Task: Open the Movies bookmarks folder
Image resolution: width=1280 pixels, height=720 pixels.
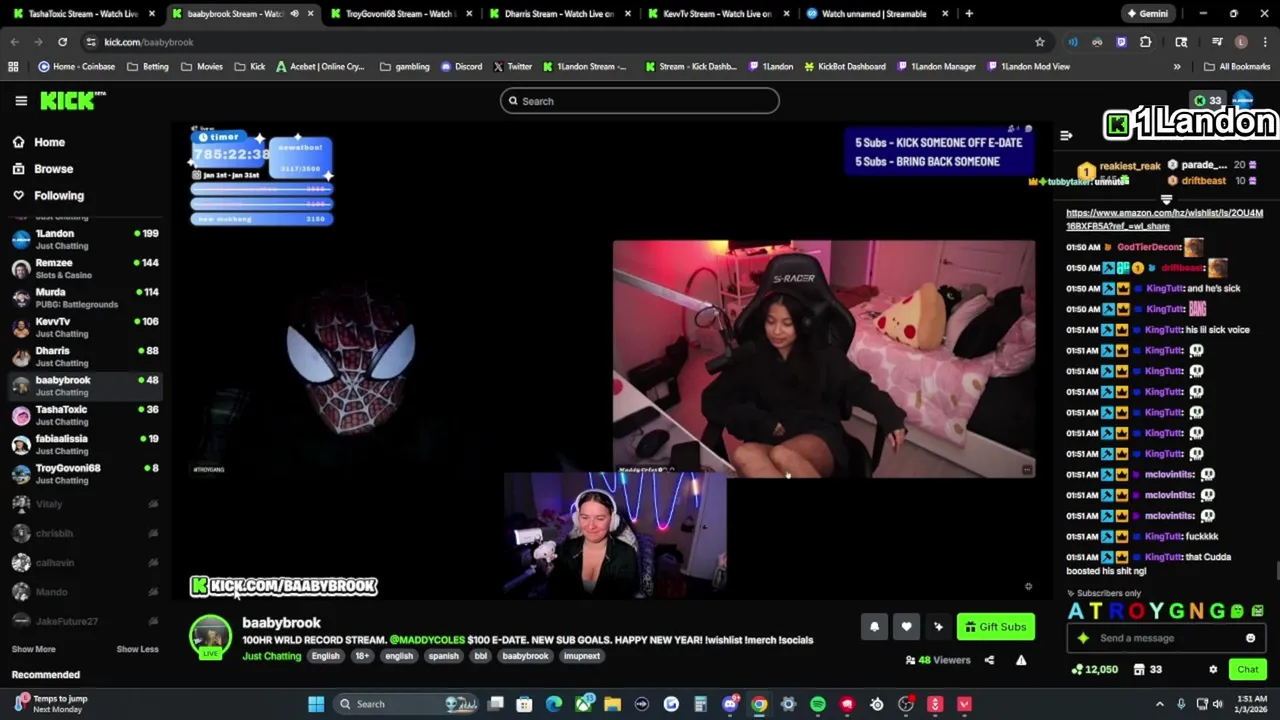Action: pos(202,66)
